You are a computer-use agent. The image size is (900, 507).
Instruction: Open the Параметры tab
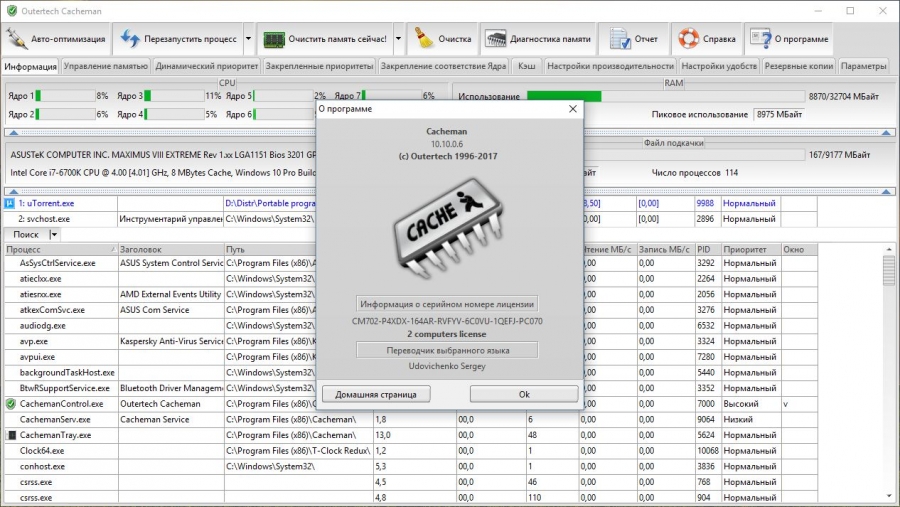pyautogui.click(x=863, y=66)
